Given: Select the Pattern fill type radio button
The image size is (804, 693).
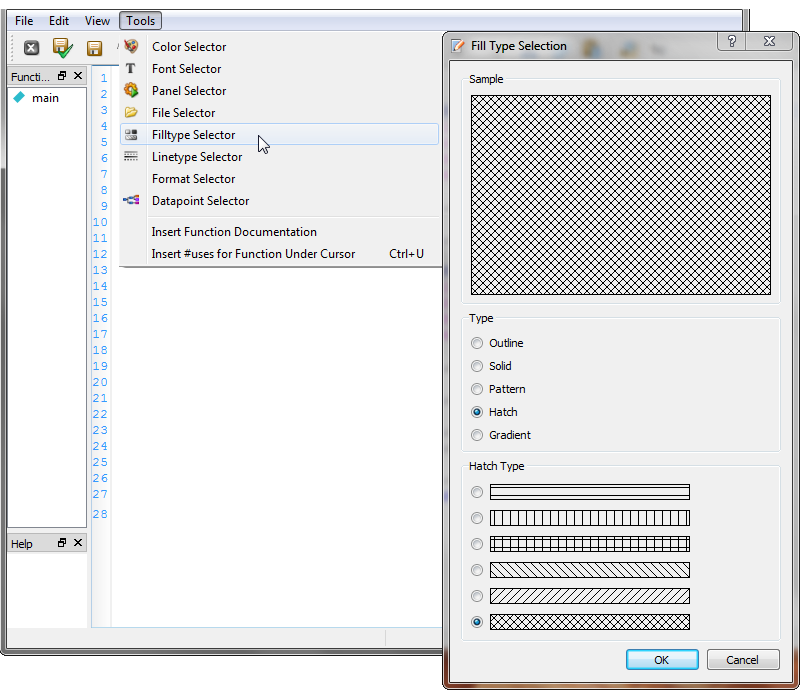Looking at the screenshot, I should click(477, 389).
